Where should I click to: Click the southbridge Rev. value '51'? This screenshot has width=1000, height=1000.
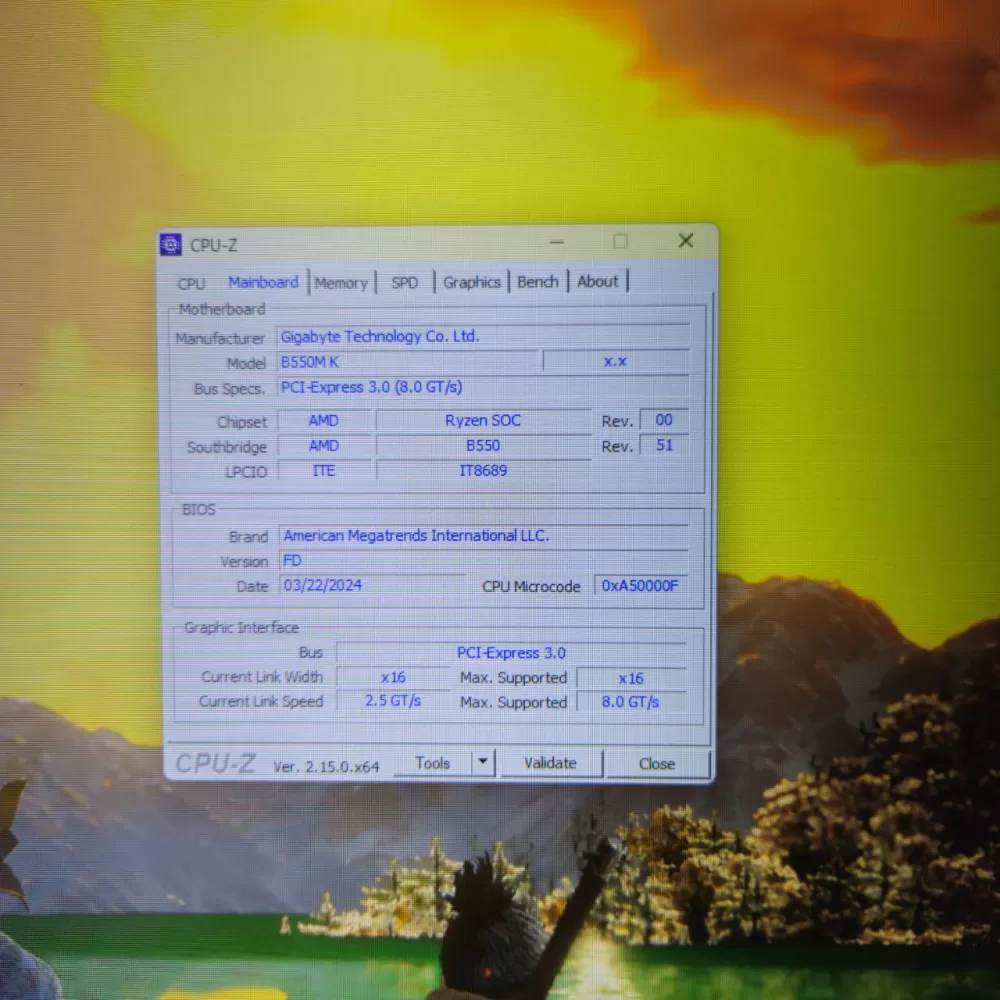664,445
